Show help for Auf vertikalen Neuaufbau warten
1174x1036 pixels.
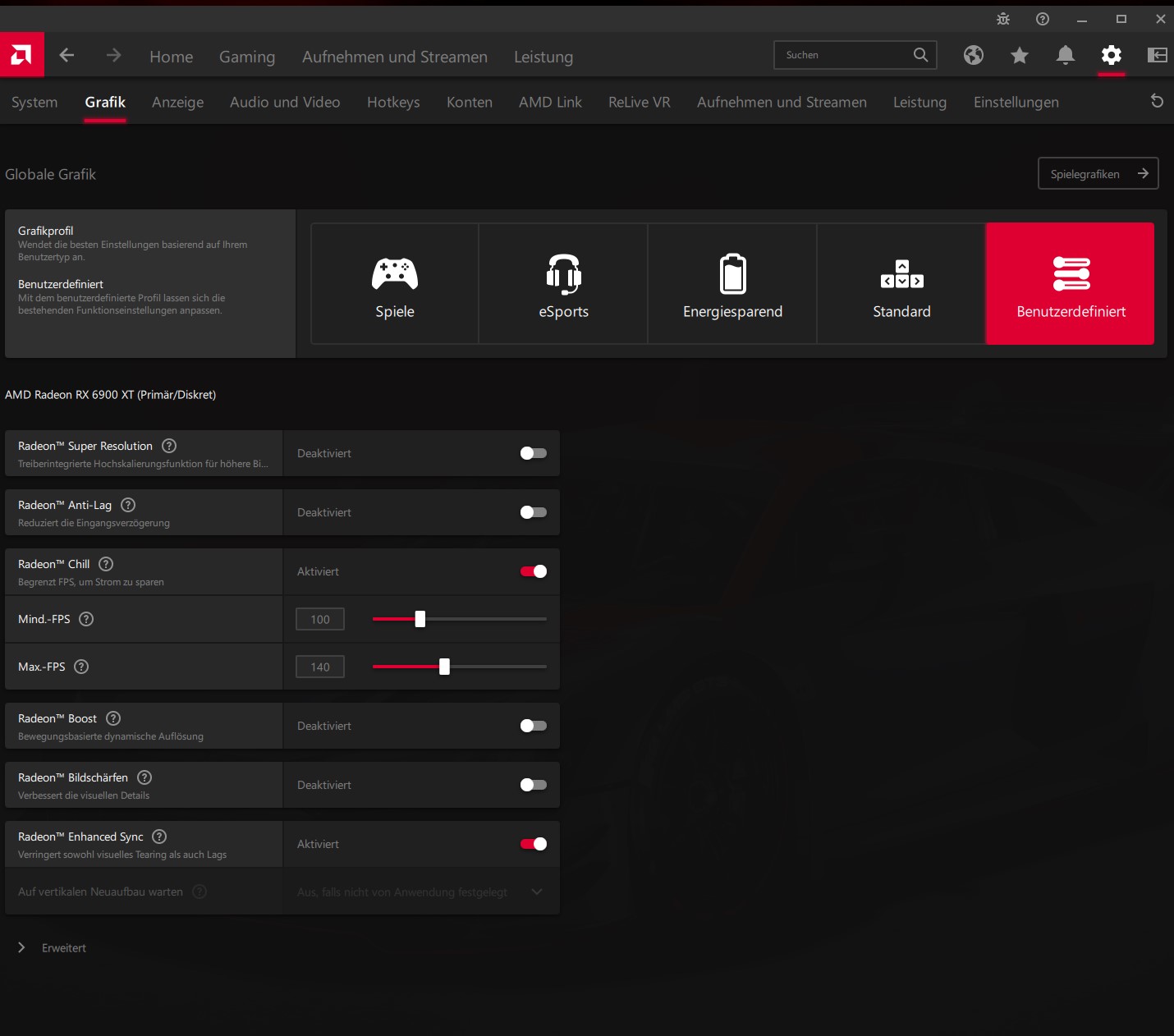tap(199, 892)
